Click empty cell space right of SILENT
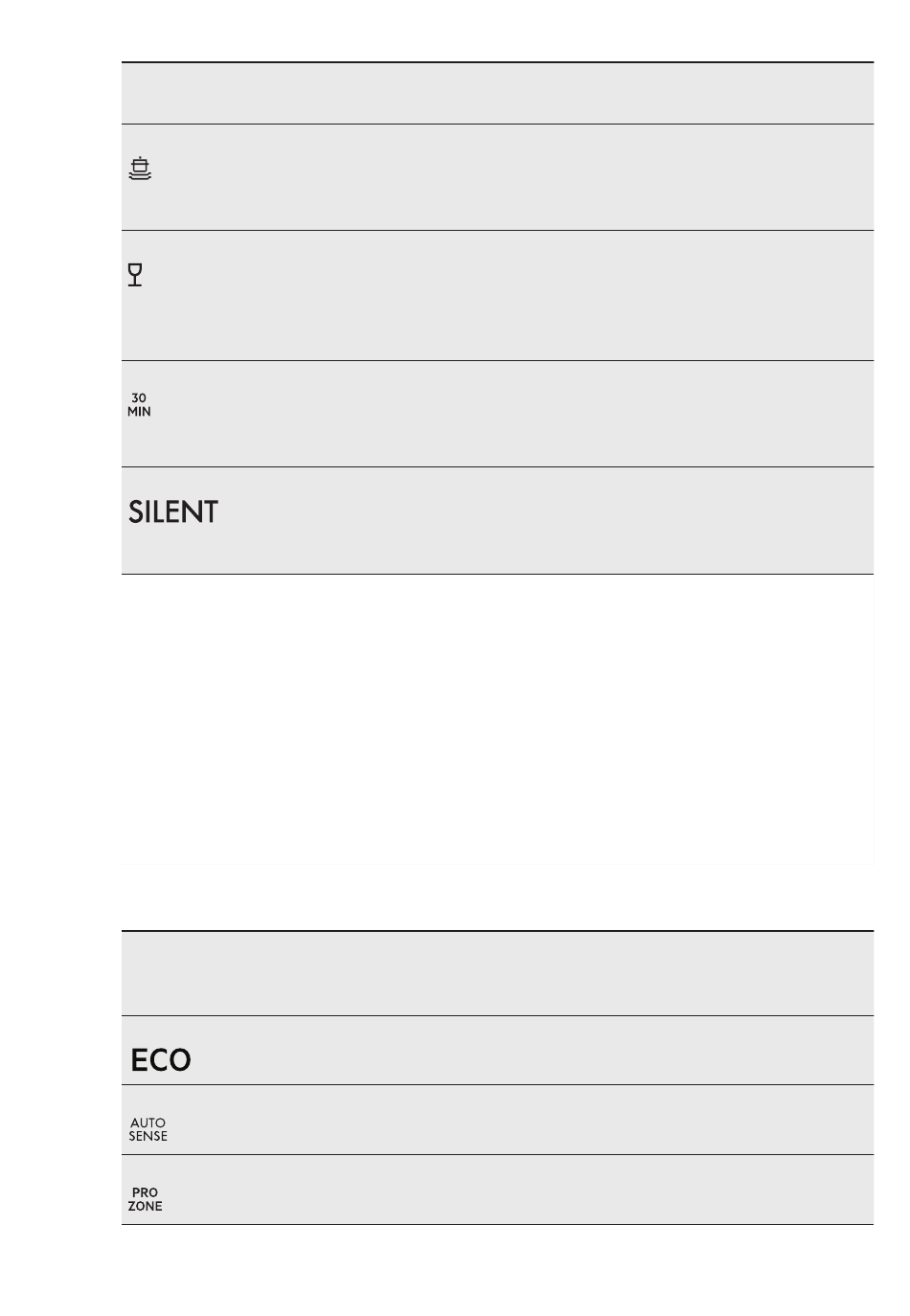The width and height of the screenshot is (910, 1316). click(546, 521)
